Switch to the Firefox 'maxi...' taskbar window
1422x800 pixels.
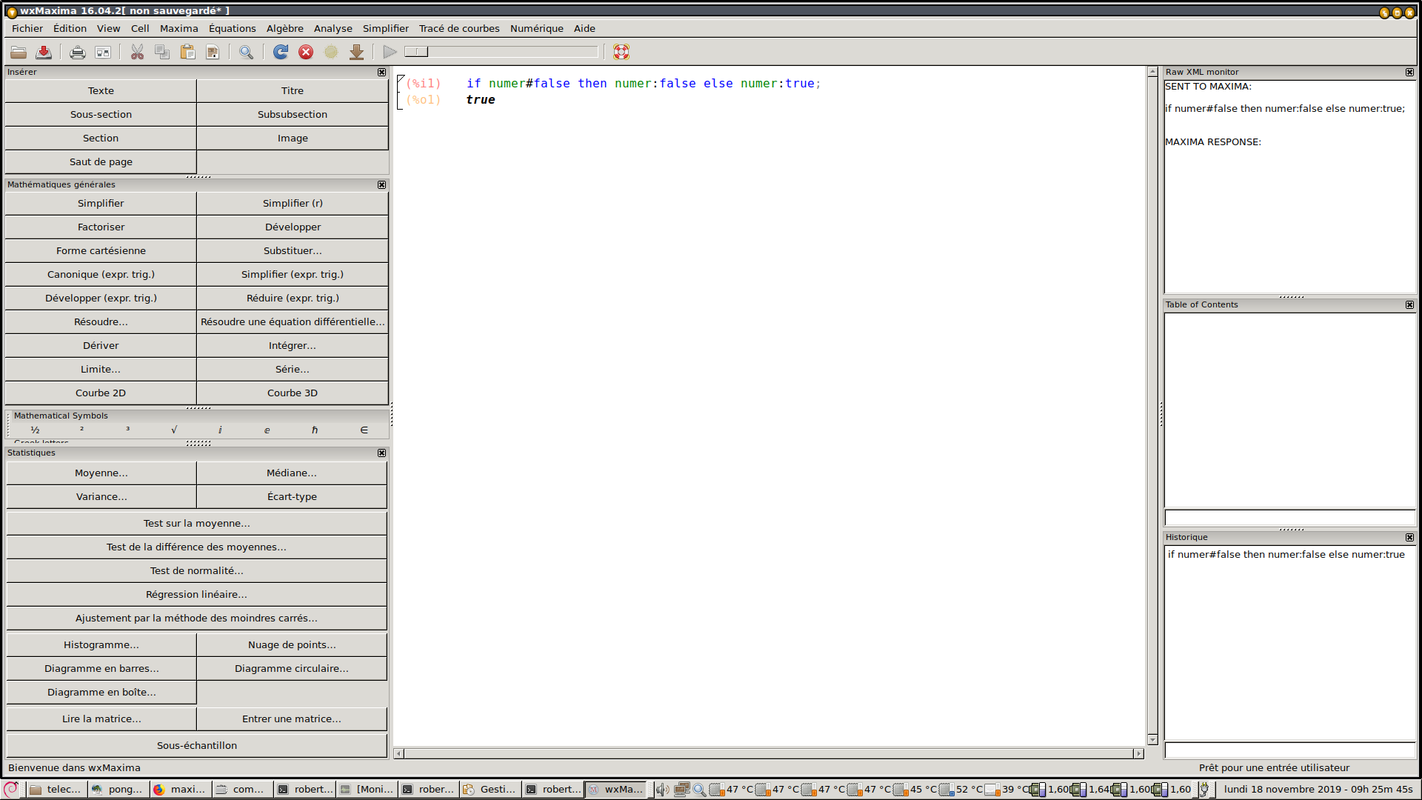pyautogui.click(x=179, y=789)
